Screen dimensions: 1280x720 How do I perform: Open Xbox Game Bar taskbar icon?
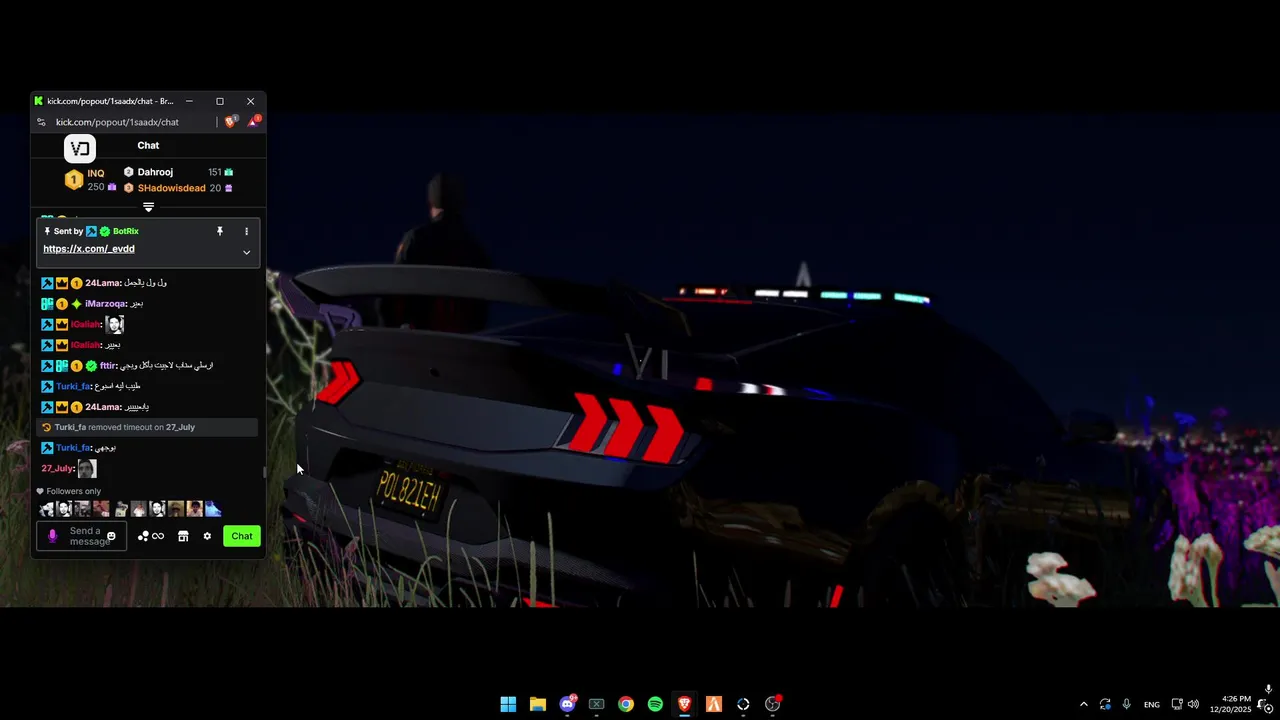[x=596, y=704]
